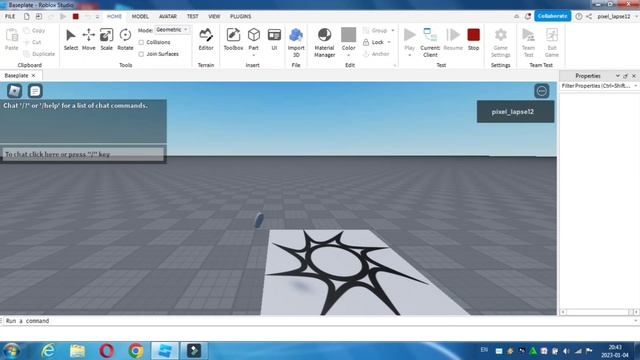
Task: Open the Mode Geometric dropdown
Action: point(172,30)
